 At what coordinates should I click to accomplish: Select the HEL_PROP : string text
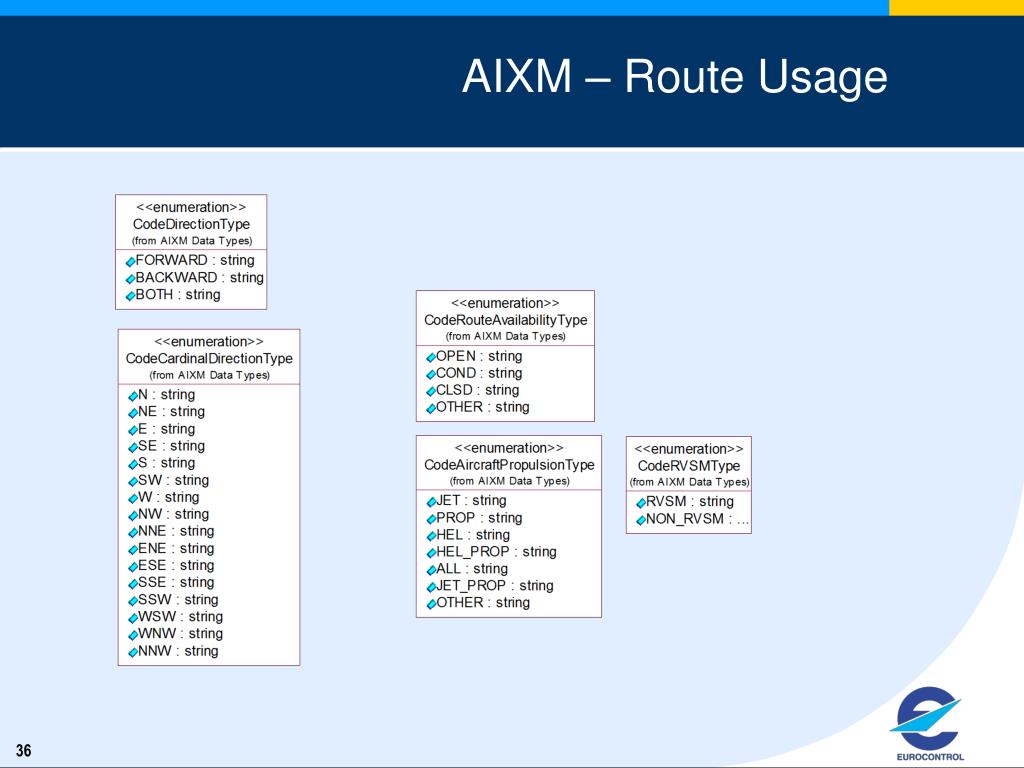pos(496,552)
